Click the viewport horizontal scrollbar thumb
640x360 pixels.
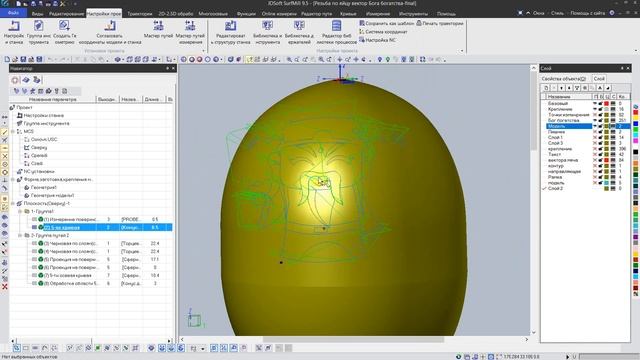353,339
